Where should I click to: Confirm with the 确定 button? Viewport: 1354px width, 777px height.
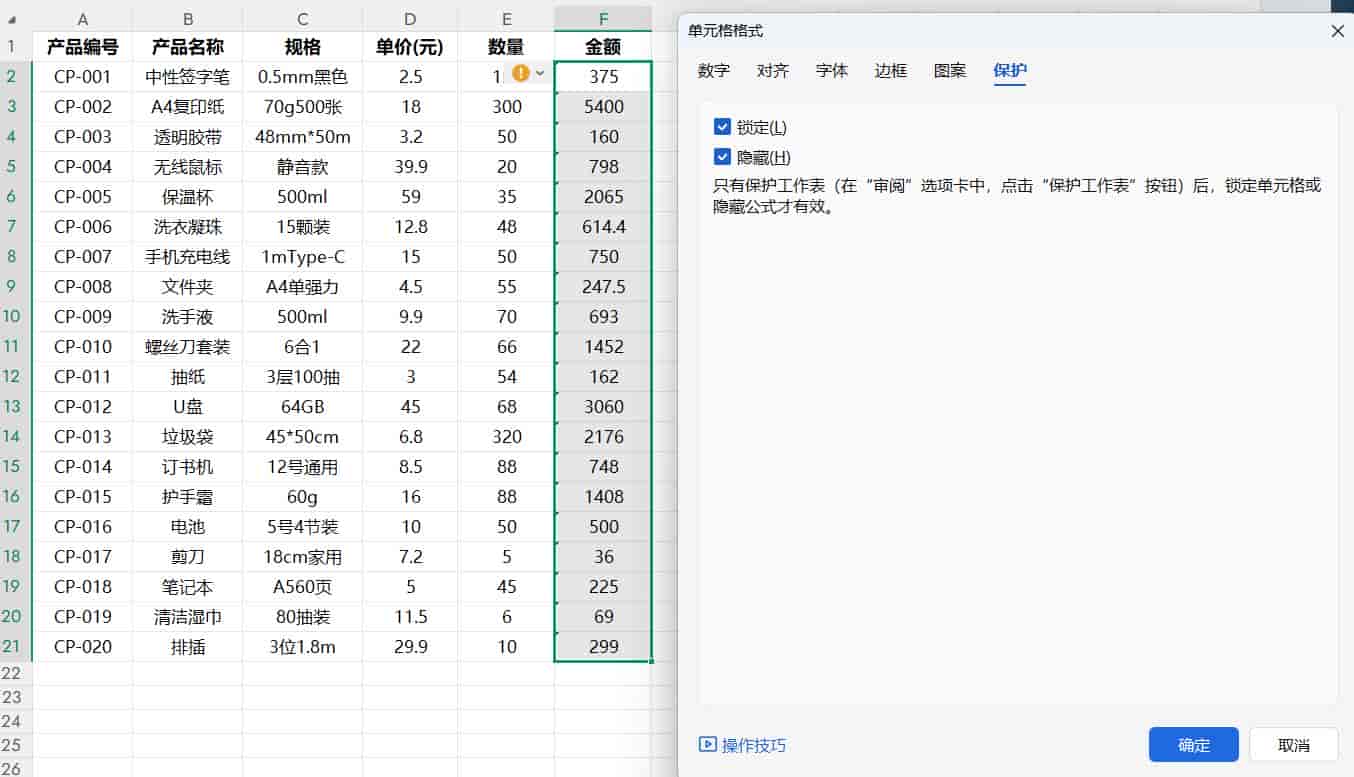[1194, 745]
